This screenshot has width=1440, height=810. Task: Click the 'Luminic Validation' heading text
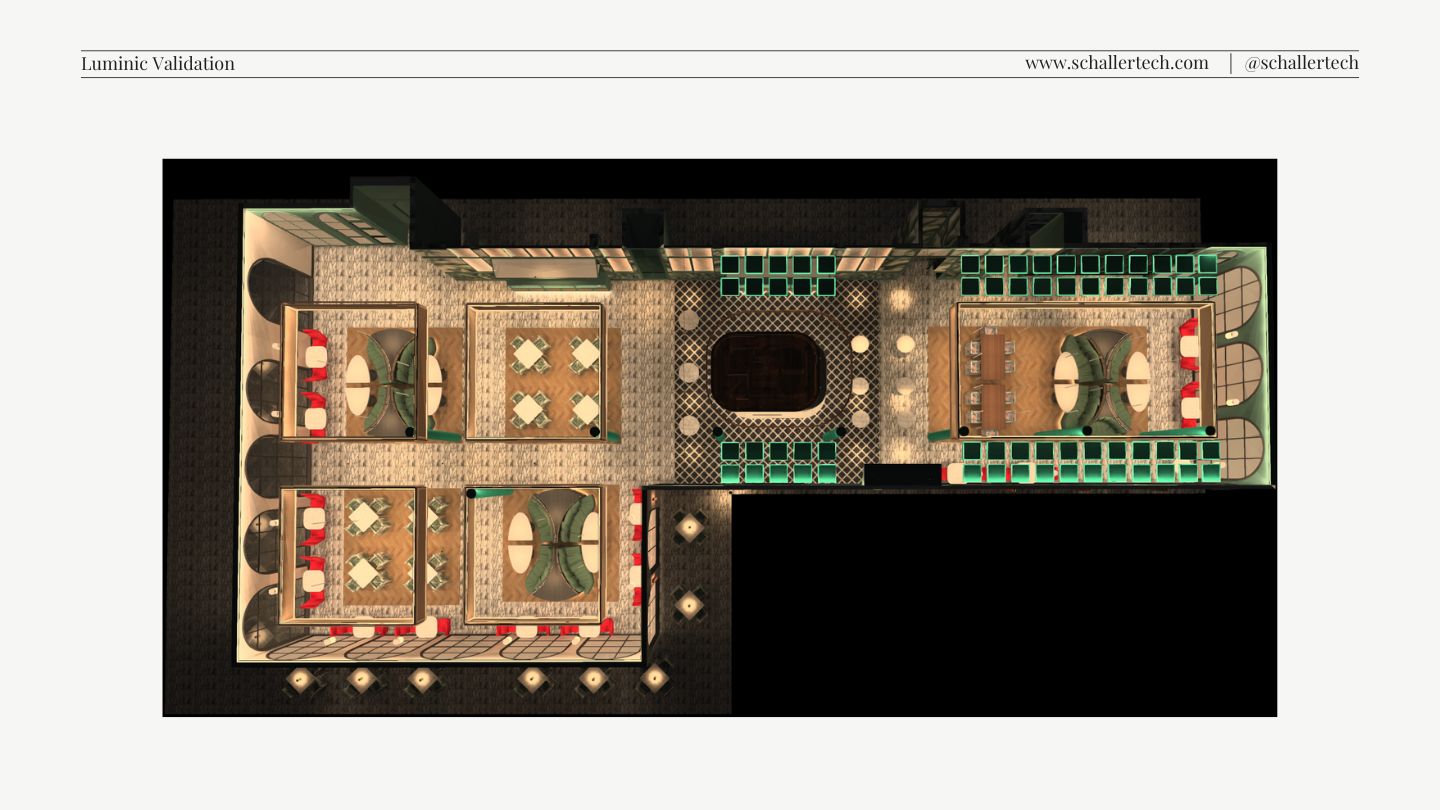[158, 64]
